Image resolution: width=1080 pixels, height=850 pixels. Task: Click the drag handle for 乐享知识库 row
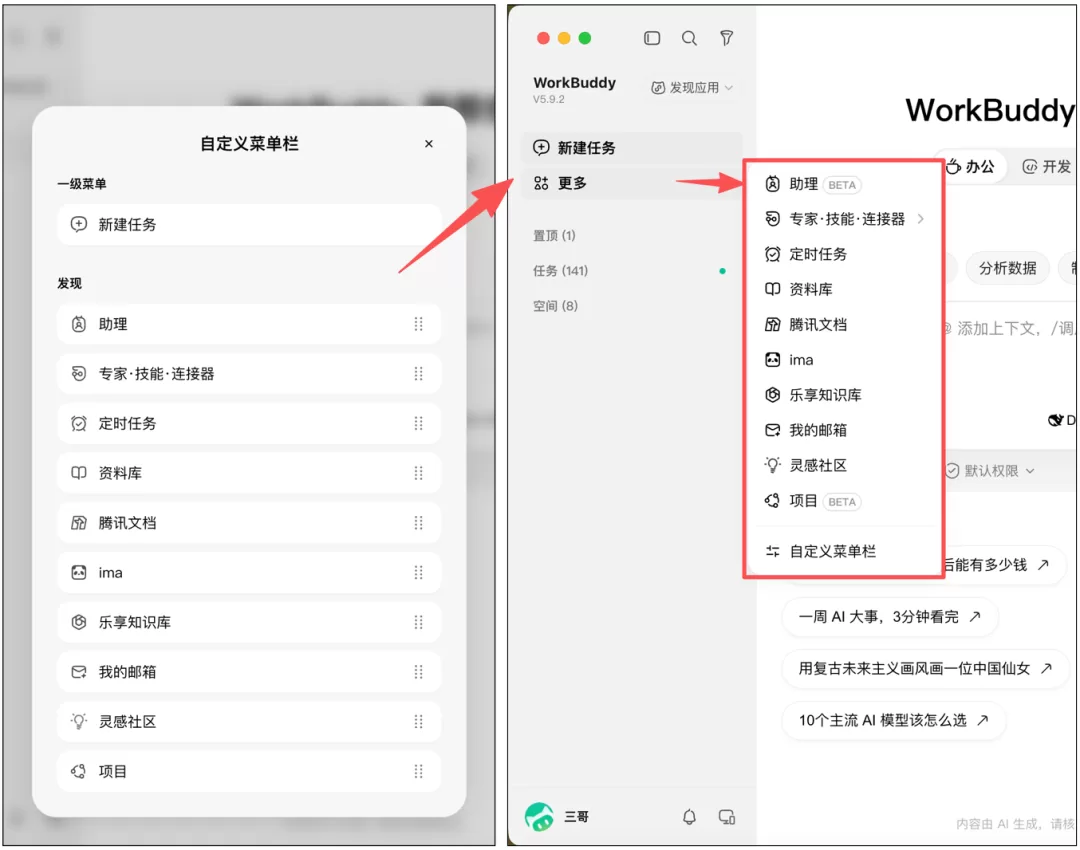click(418, 622)
